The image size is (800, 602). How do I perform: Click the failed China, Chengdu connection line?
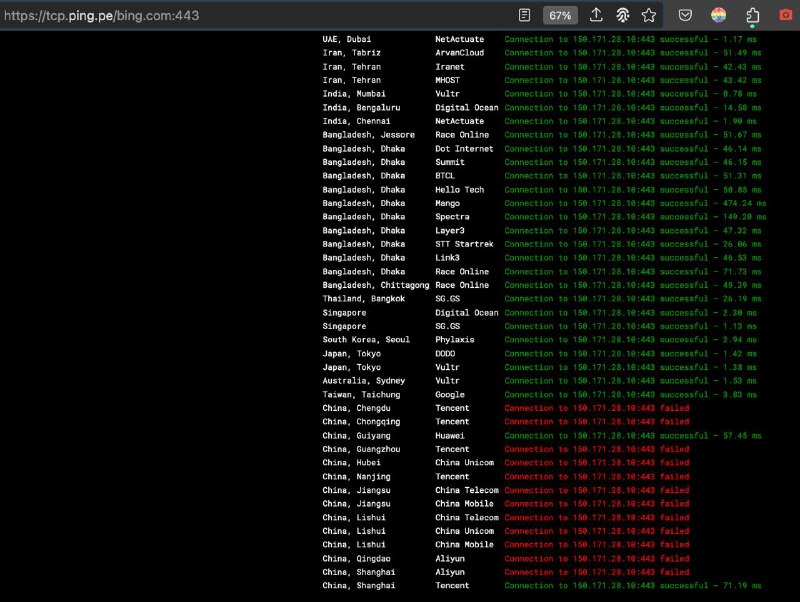tap(596, 408)
